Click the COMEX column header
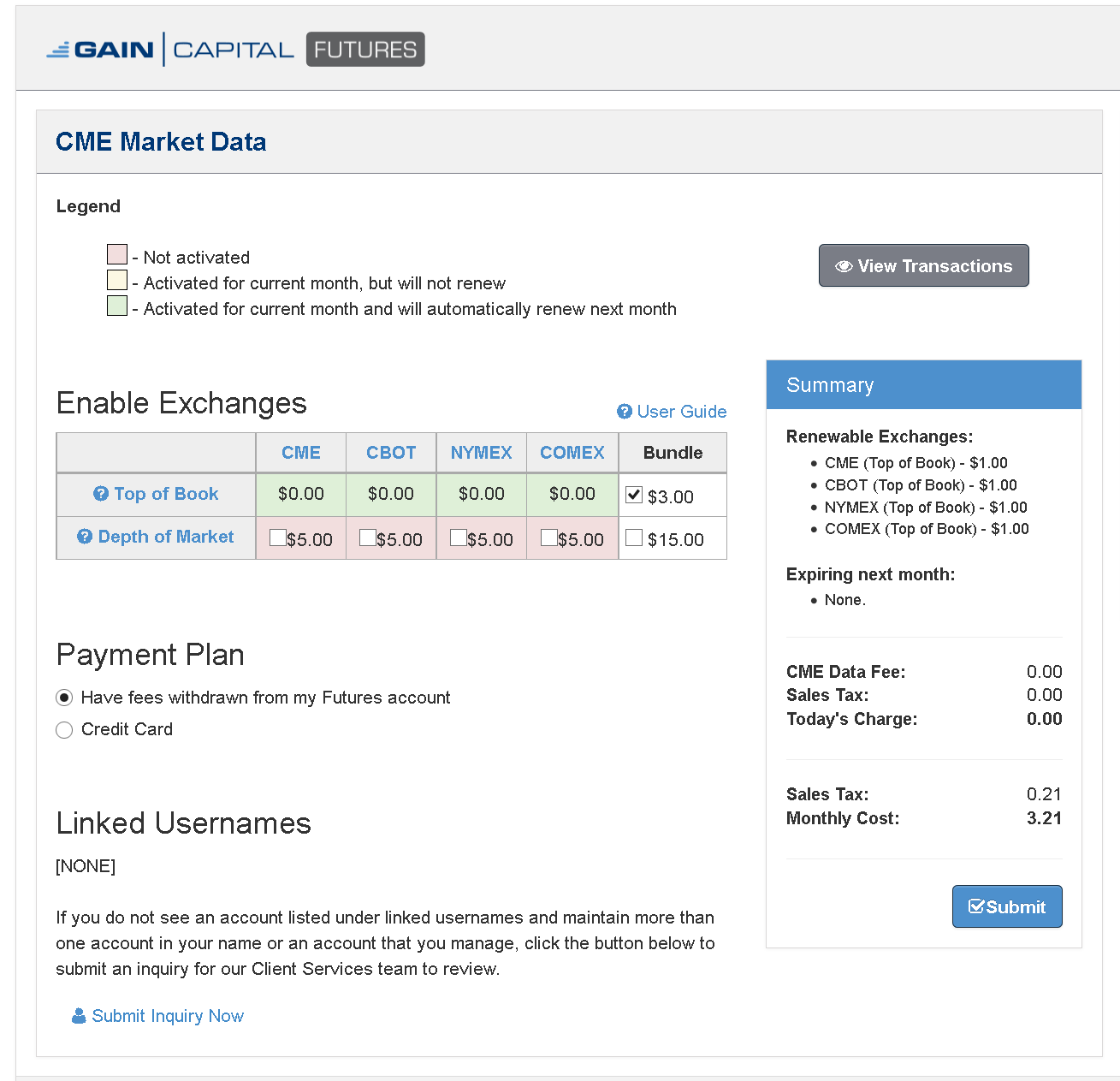Viewport: 1120px width, 1081px height. pos(572,453)
